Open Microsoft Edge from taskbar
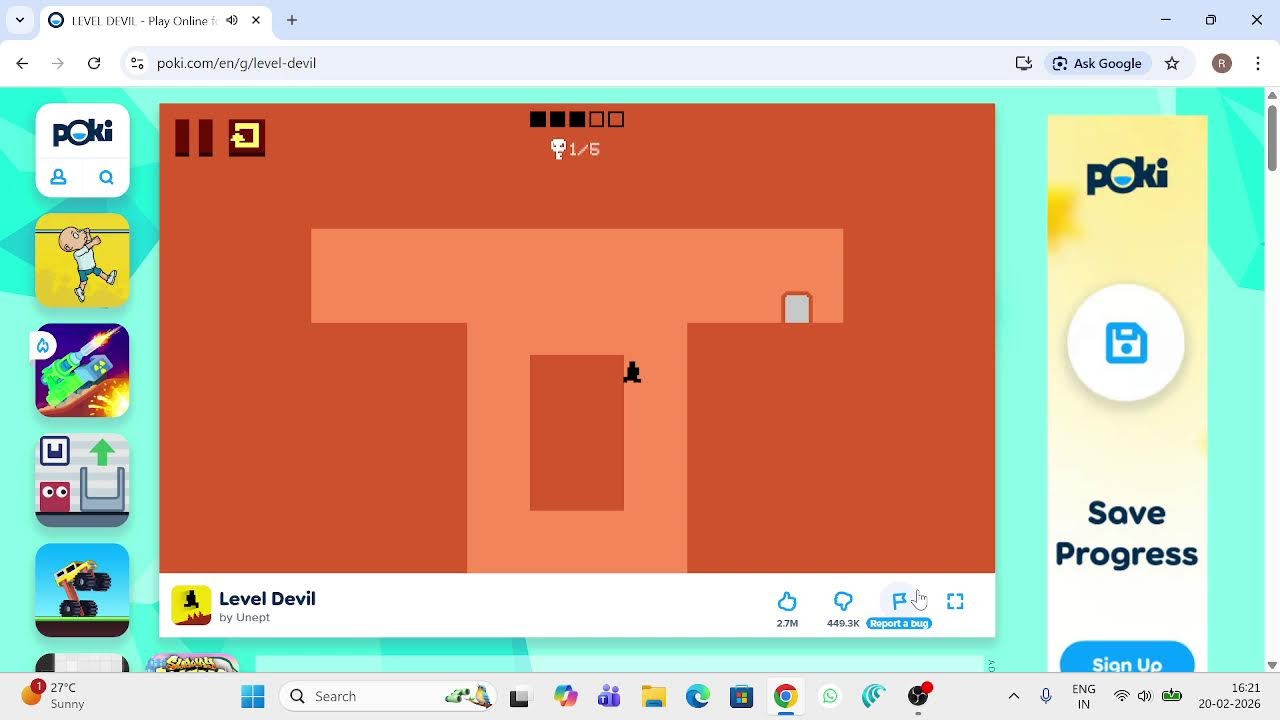 [x=697, y=696]
